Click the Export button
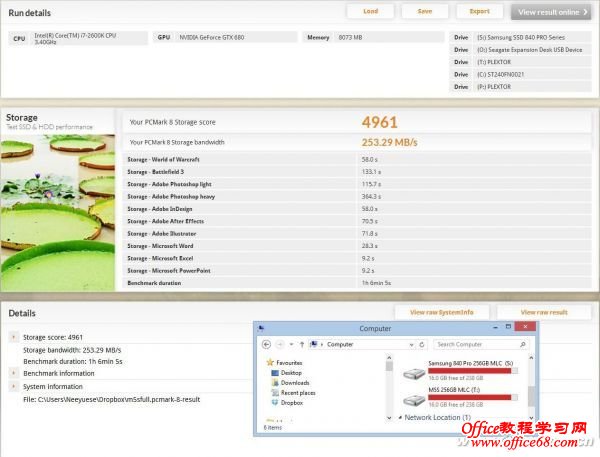The image size is (600, 457). coord(479,11)
